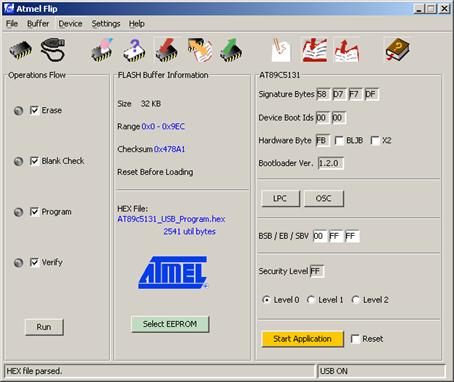The height and width of the screenshot is (382, 454).
Task: Click the Checksum value 0x478A1
Action: 169,149
